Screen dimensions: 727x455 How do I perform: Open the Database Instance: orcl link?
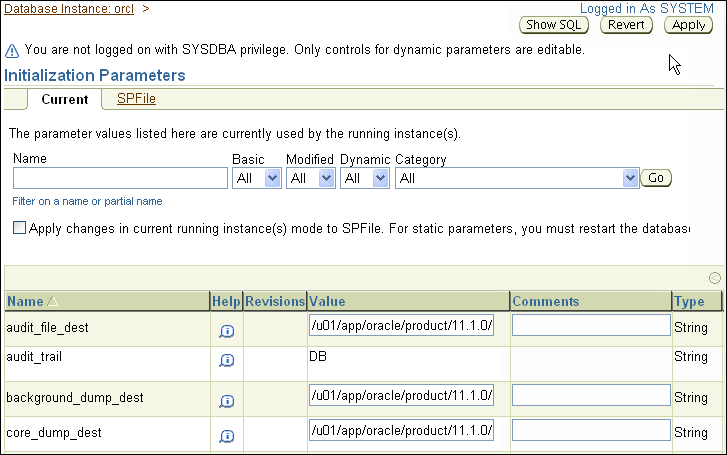coord(69,8)
